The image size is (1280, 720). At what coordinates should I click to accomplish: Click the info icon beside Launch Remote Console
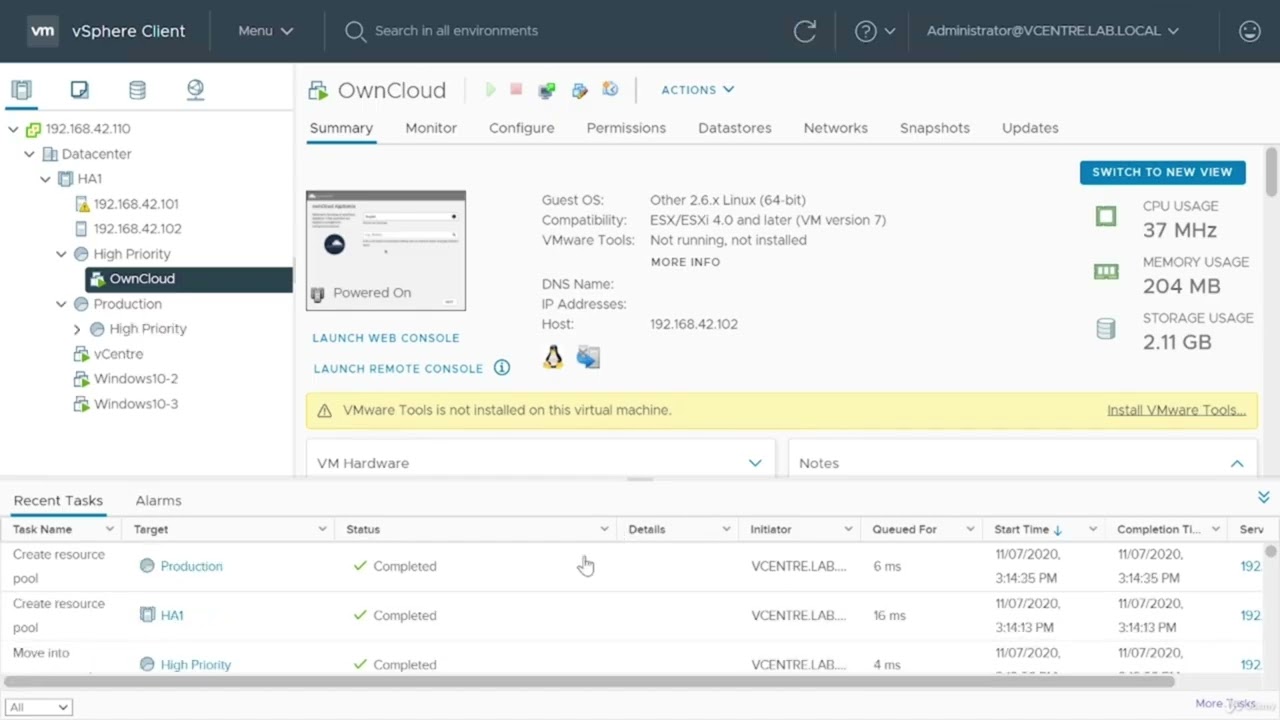point(502,368)
